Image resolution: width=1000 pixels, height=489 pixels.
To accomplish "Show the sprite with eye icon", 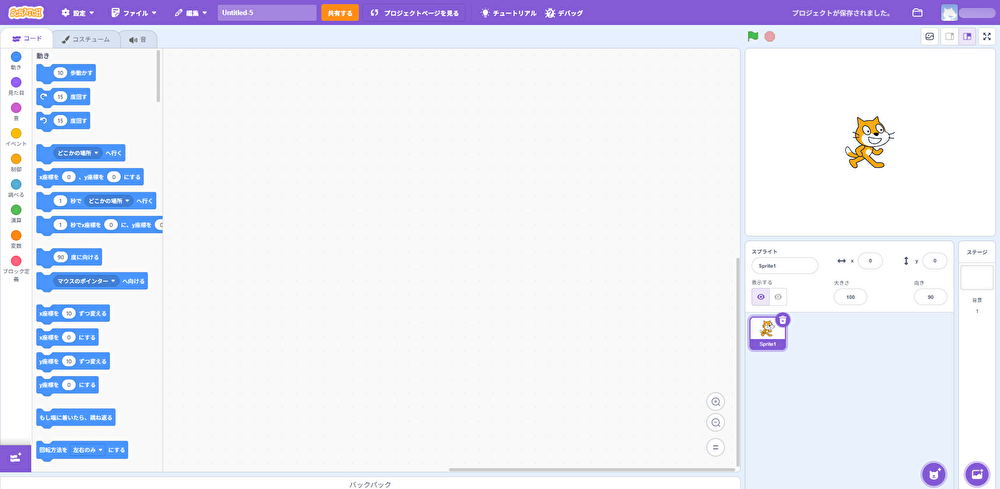I will pos(760,297).
